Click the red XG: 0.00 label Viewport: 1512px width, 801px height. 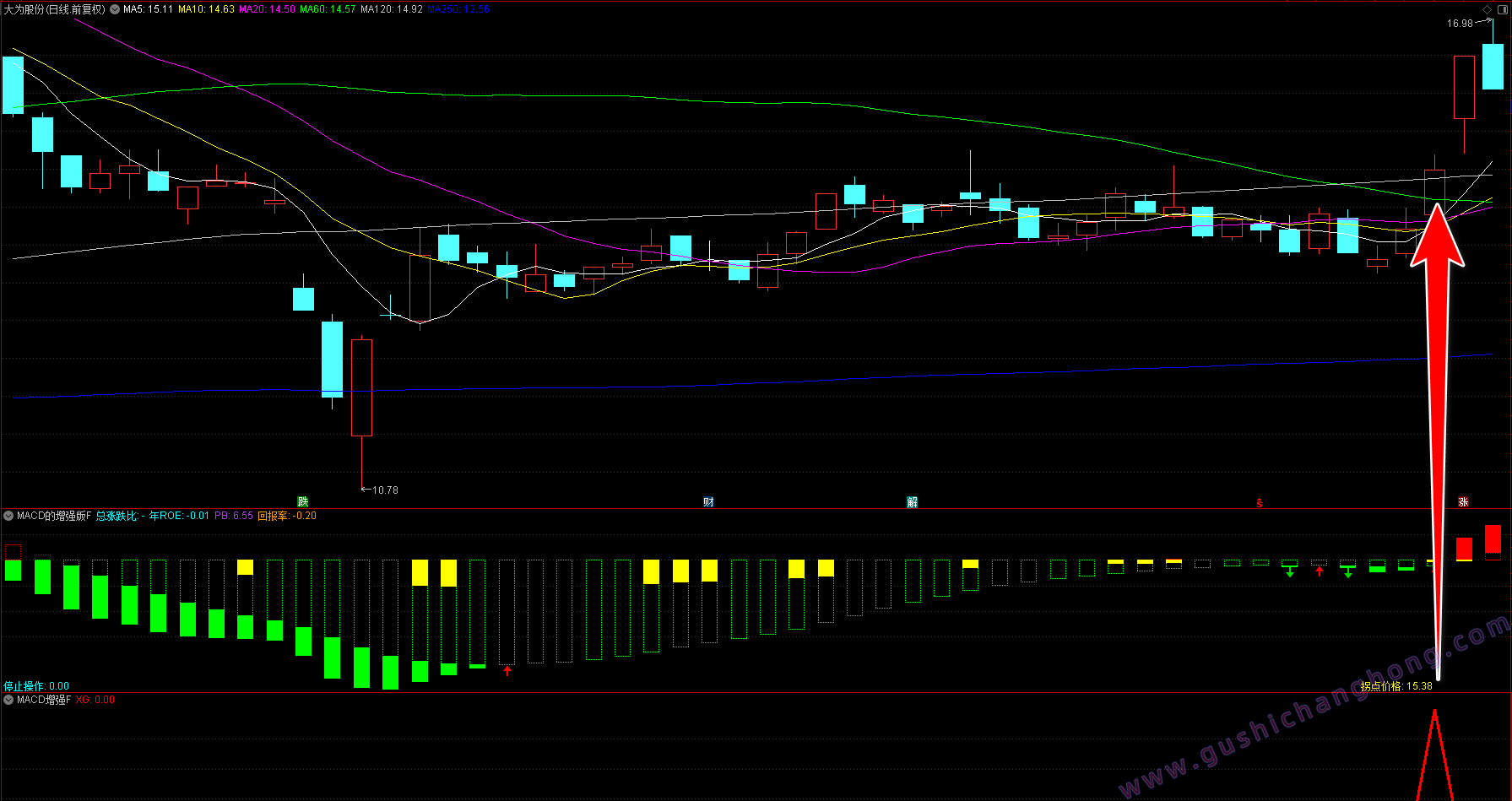click(95, 700)
